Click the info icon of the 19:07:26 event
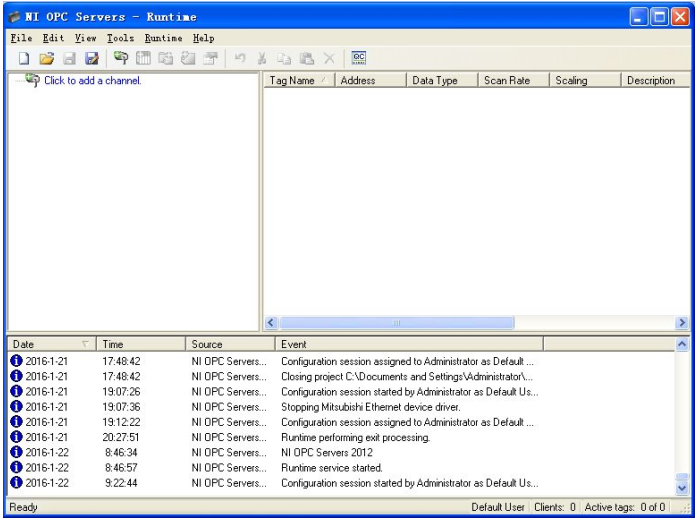 click(16, 391)
